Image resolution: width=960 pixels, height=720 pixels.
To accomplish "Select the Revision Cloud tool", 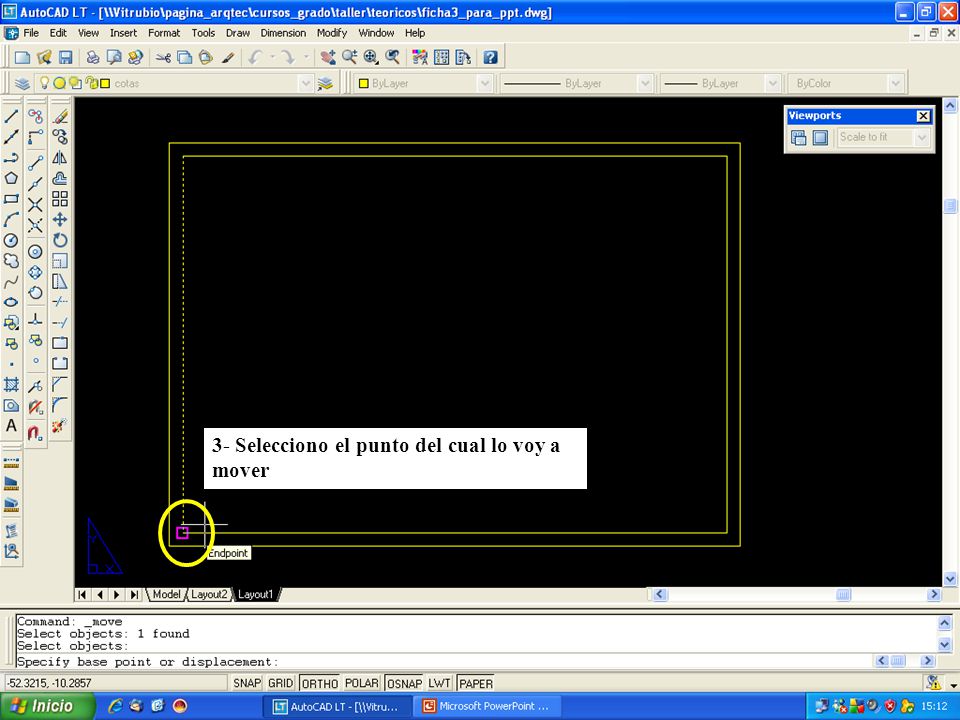I will [x=11, y=261].
